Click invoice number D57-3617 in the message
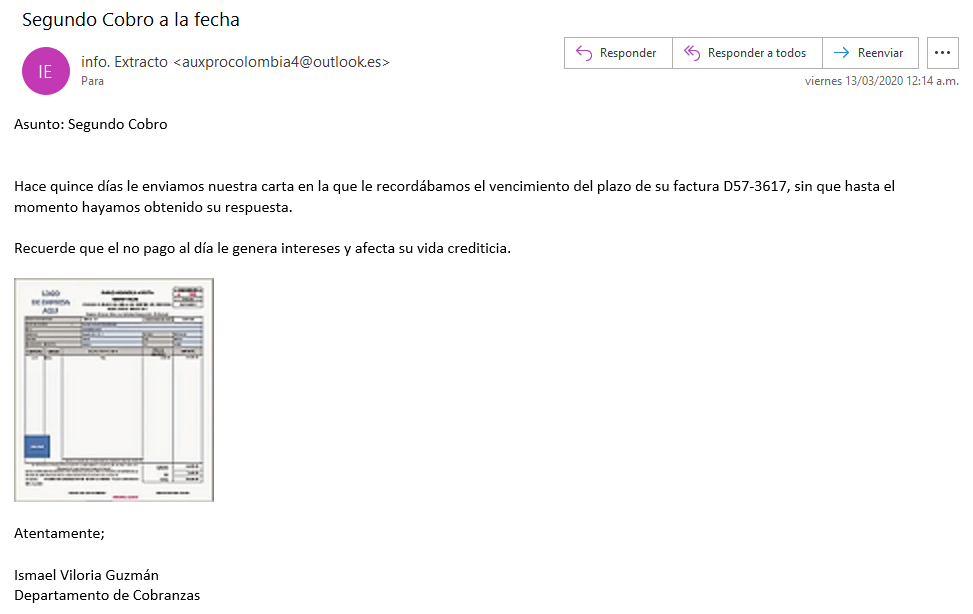973x614 pixels. click(x=757, y=186)
